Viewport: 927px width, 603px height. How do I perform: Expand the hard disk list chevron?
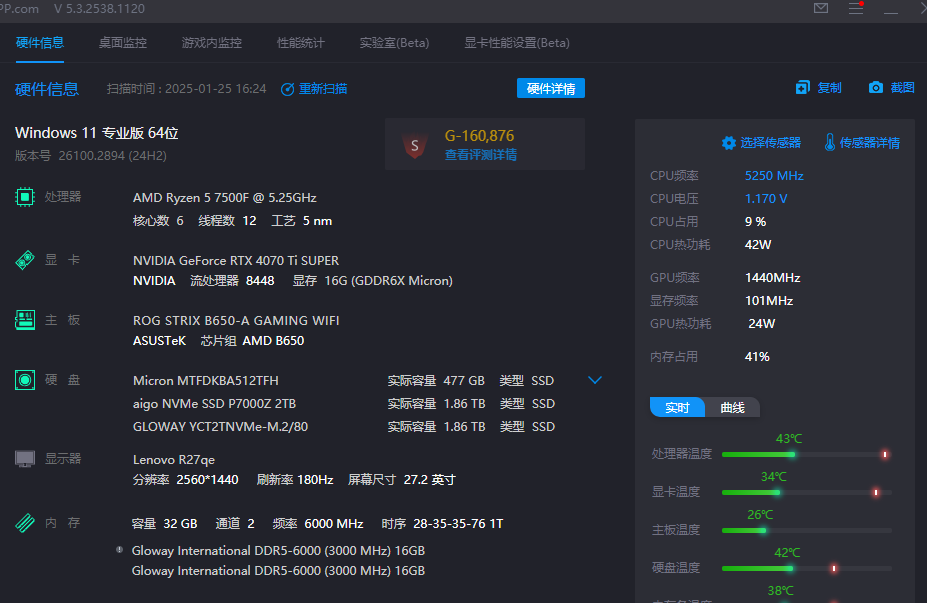pyautogui.click(x=595, y=380)
